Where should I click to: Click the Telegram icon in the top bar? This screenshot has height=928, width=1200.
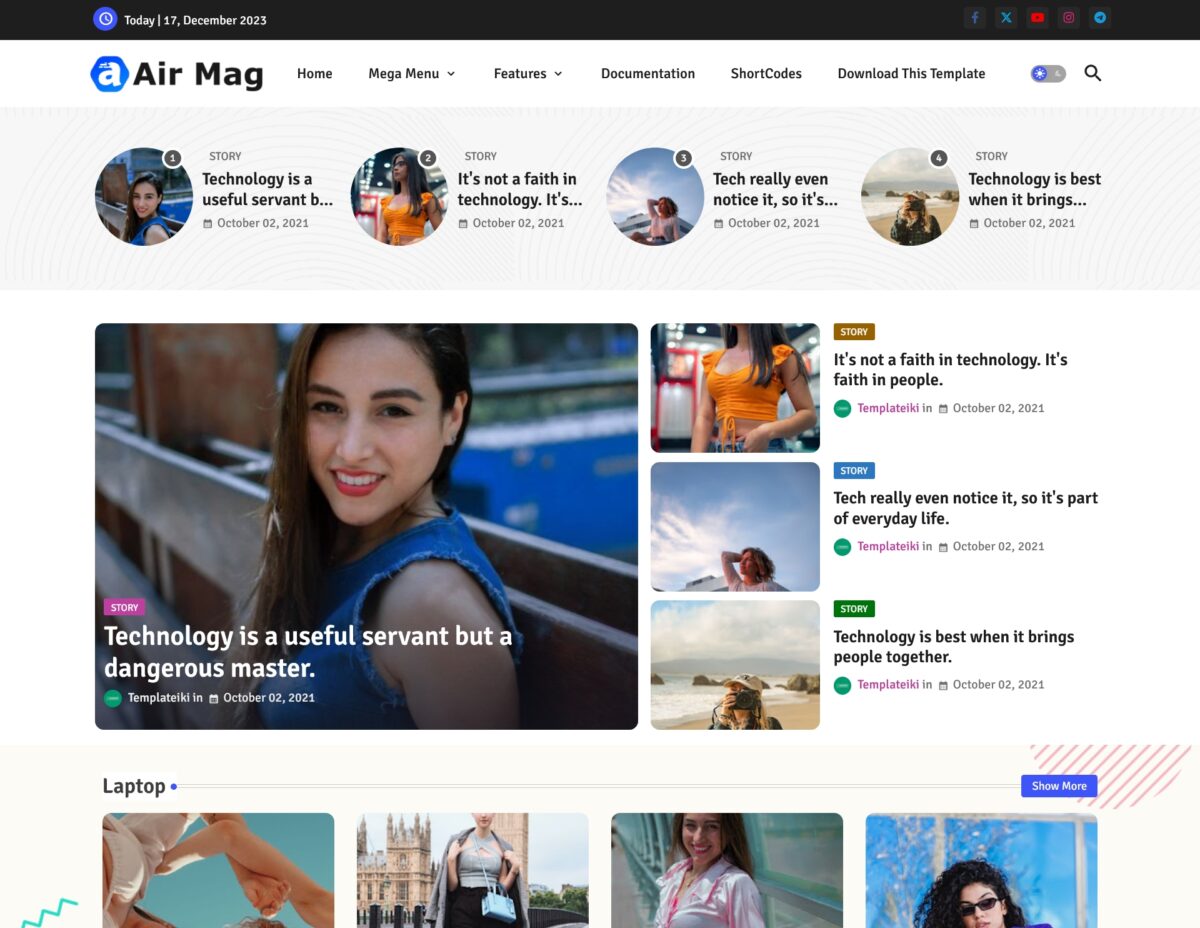tap(1100, 17)
